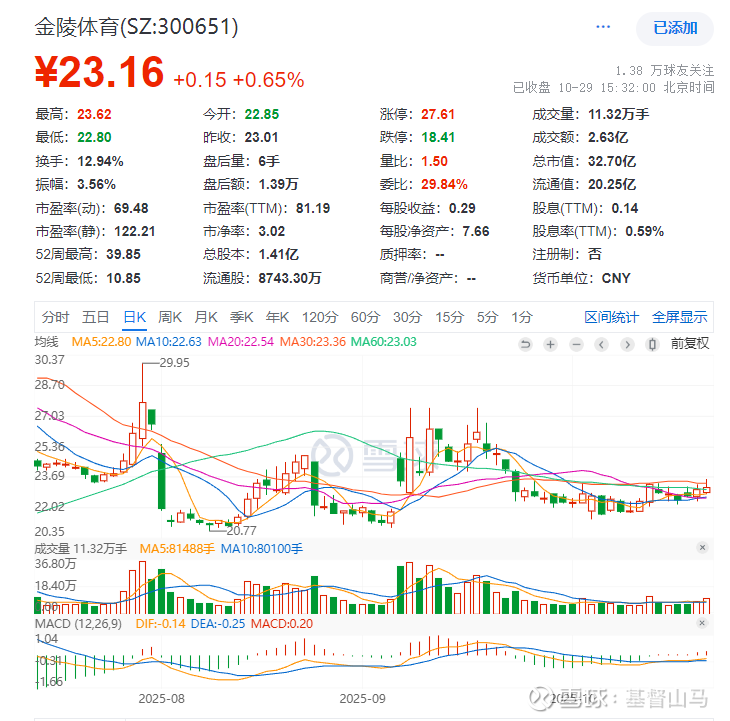Click the 换手 12.94% turnover value
This screenshot has height=721, width=730.
coord(100,162)
